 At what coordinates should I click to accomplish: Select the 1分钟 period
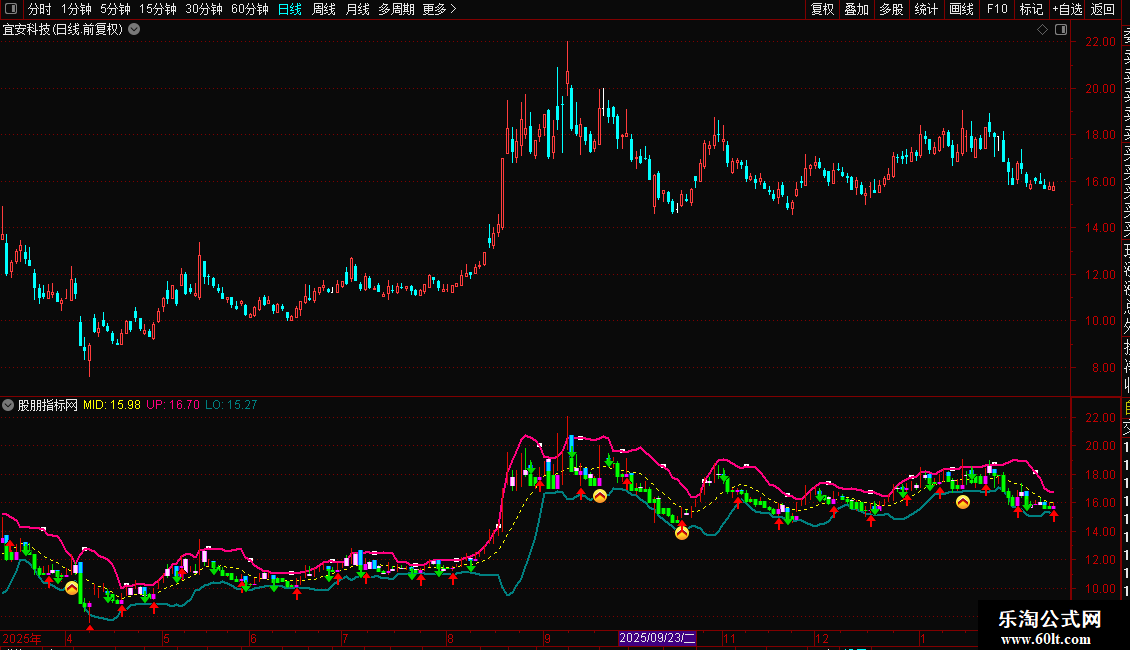point(76,9)
